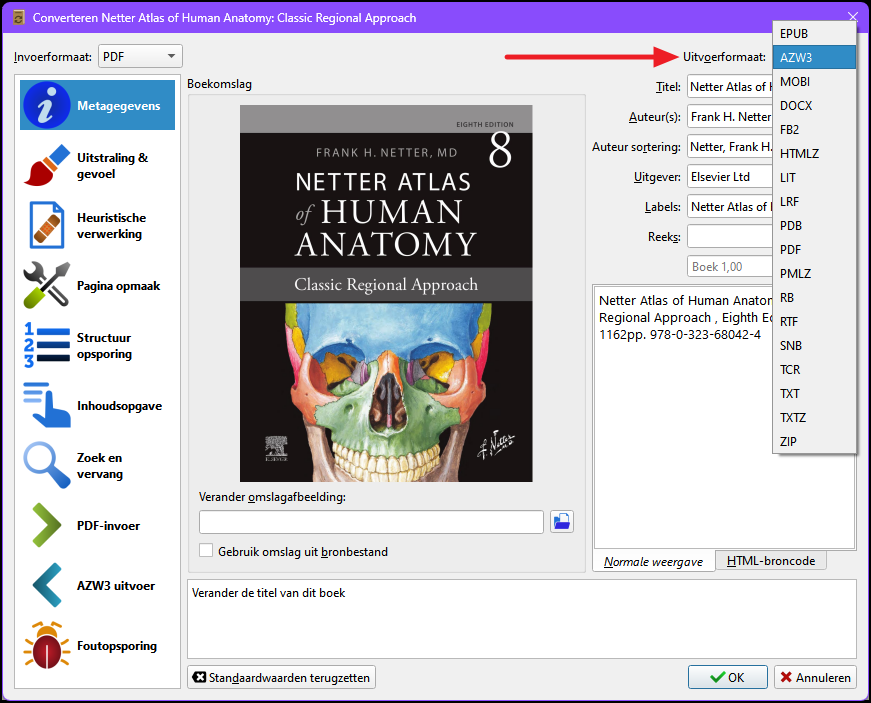
Task: Edit the Uitgever field
Action: (730, 177)
